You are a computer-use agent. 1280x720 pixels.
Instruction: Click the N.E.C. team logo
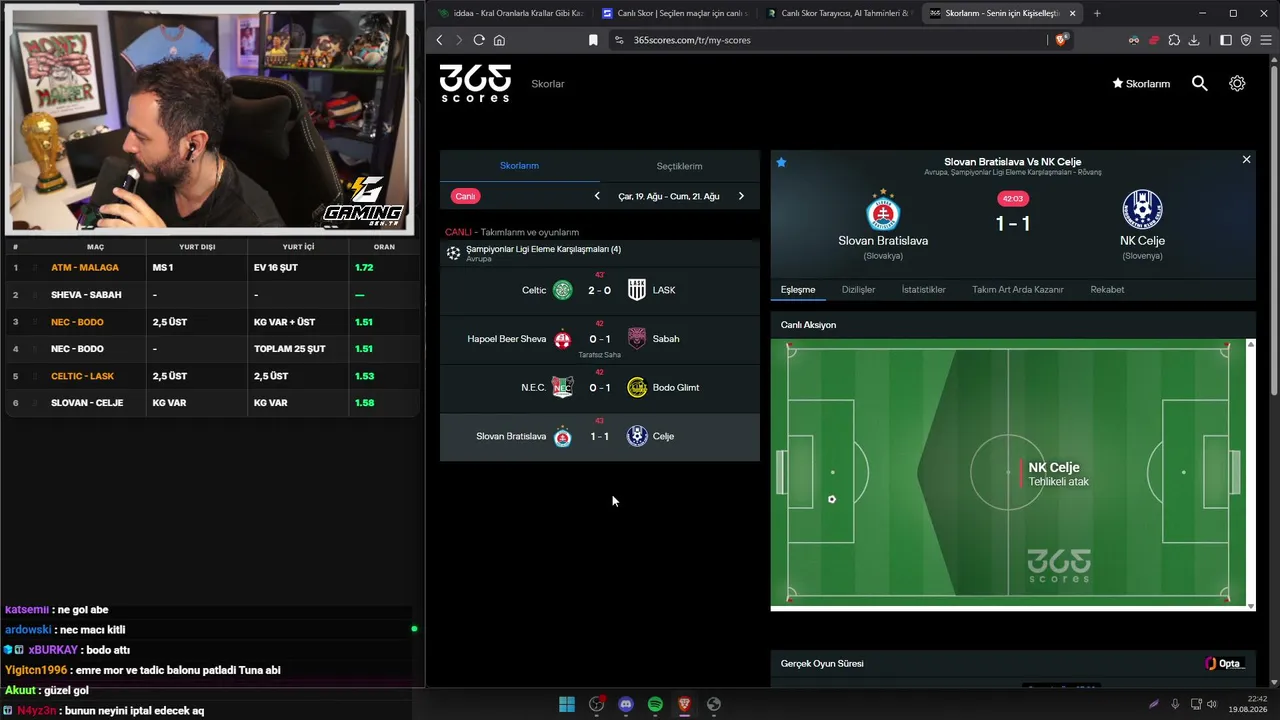pos(563,388)
